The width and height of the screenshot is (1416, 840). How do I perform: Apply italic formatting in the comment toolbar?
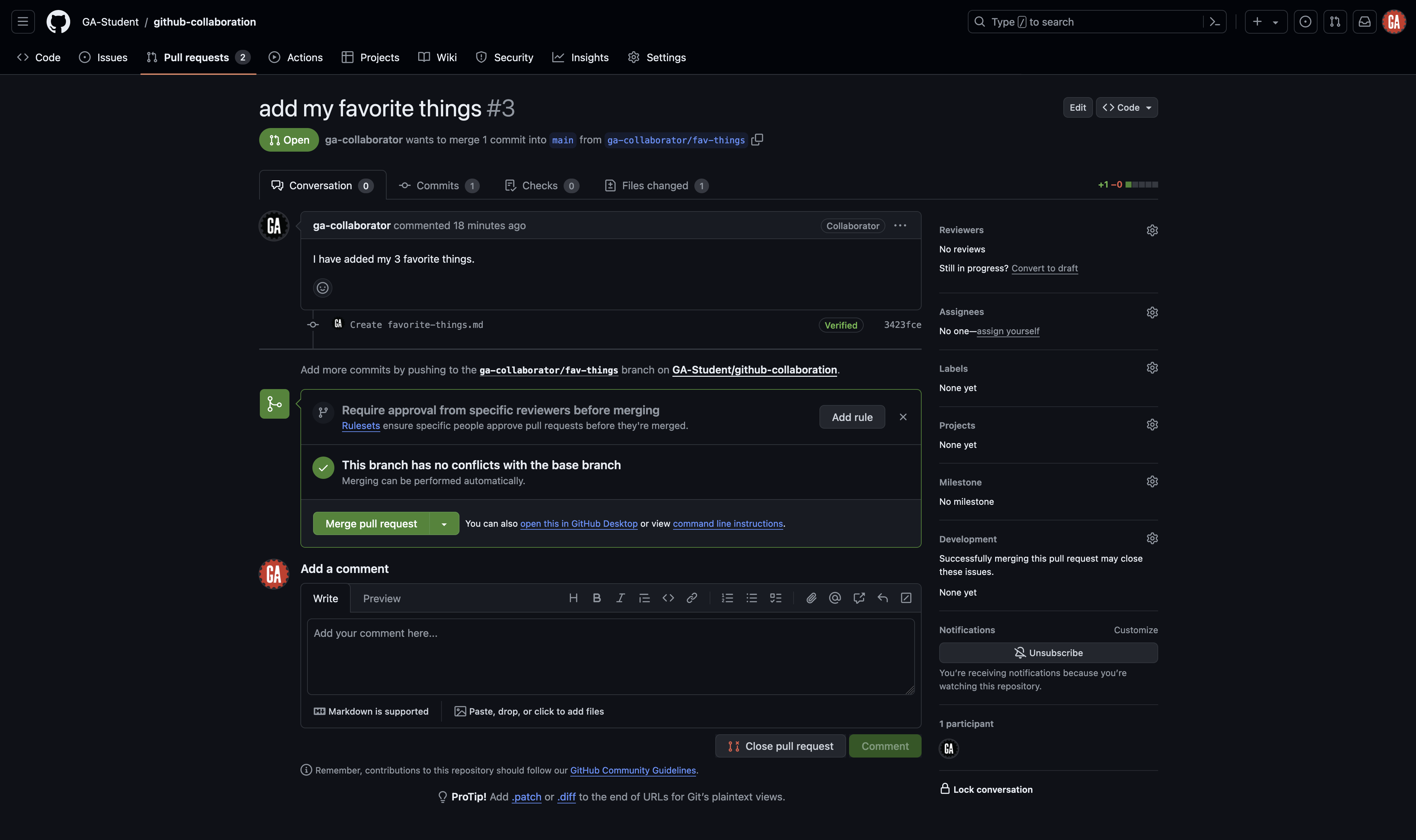click(620, 598)
